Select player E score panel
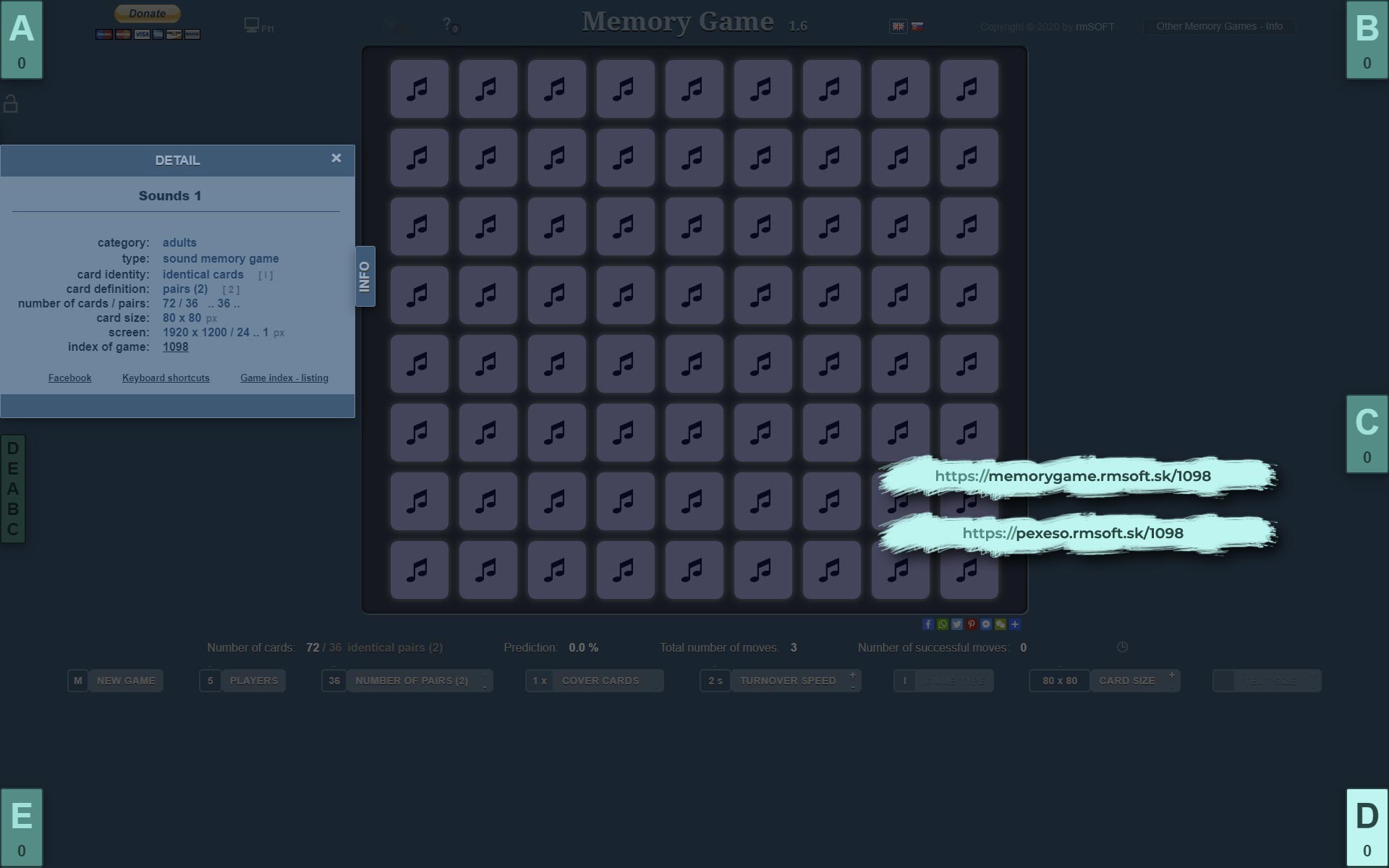This screenshot has height=868, width=1389. (x=22, y=827)
